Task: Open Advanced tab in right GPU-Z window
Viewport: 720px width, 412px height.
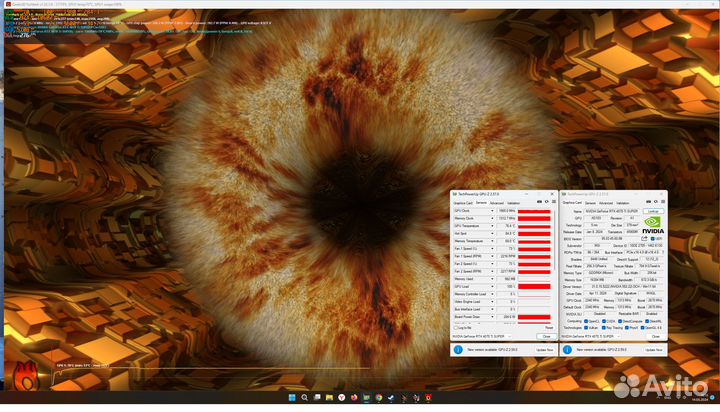Action: [x=606, y=203]
